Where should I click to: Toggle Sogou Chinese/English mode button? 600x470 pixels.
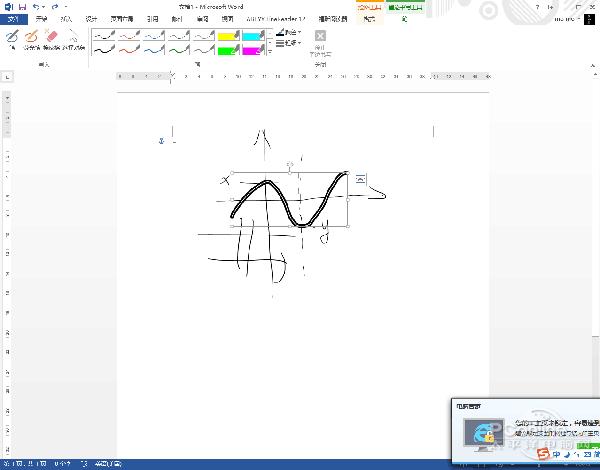556,455
